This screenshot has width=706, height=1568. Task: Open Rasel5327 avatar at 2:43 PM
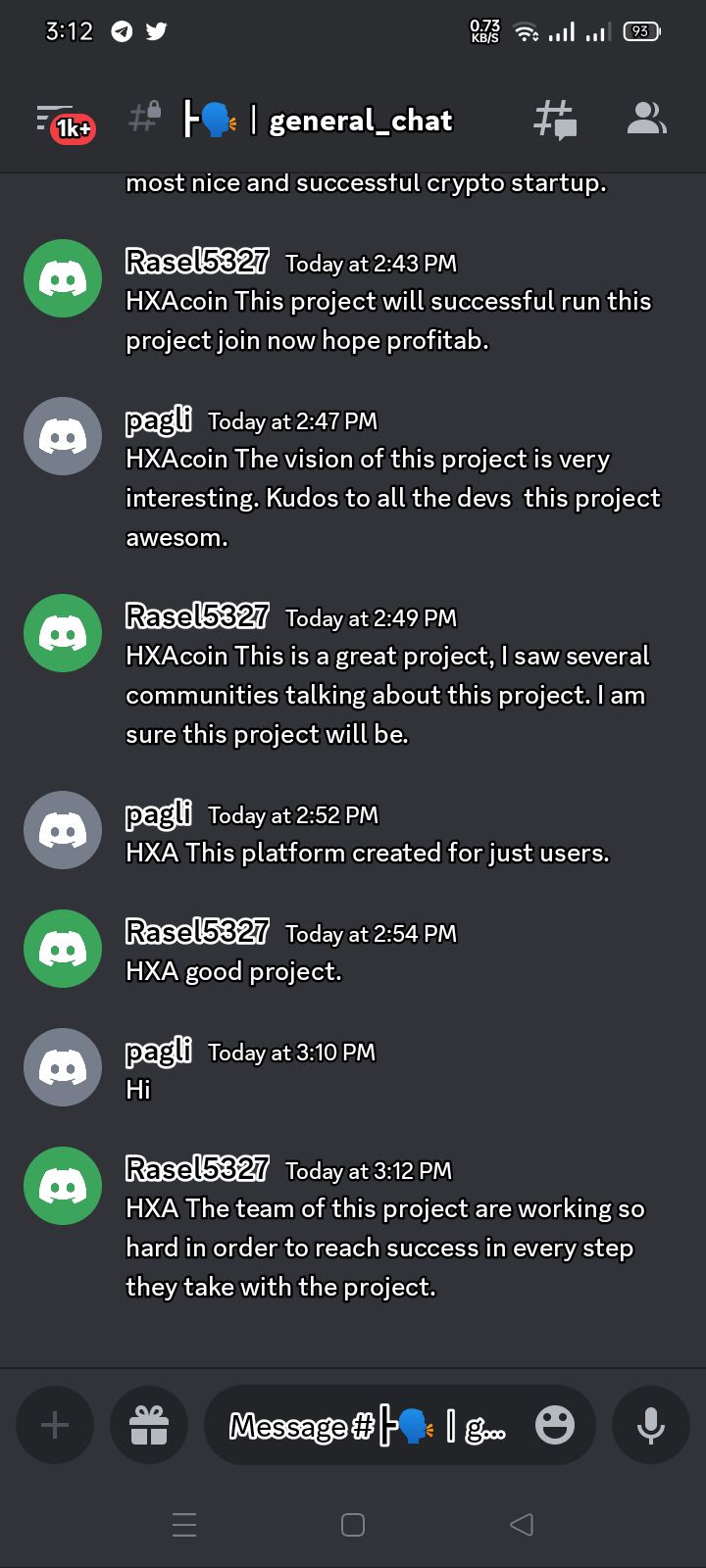coord(63,278)
